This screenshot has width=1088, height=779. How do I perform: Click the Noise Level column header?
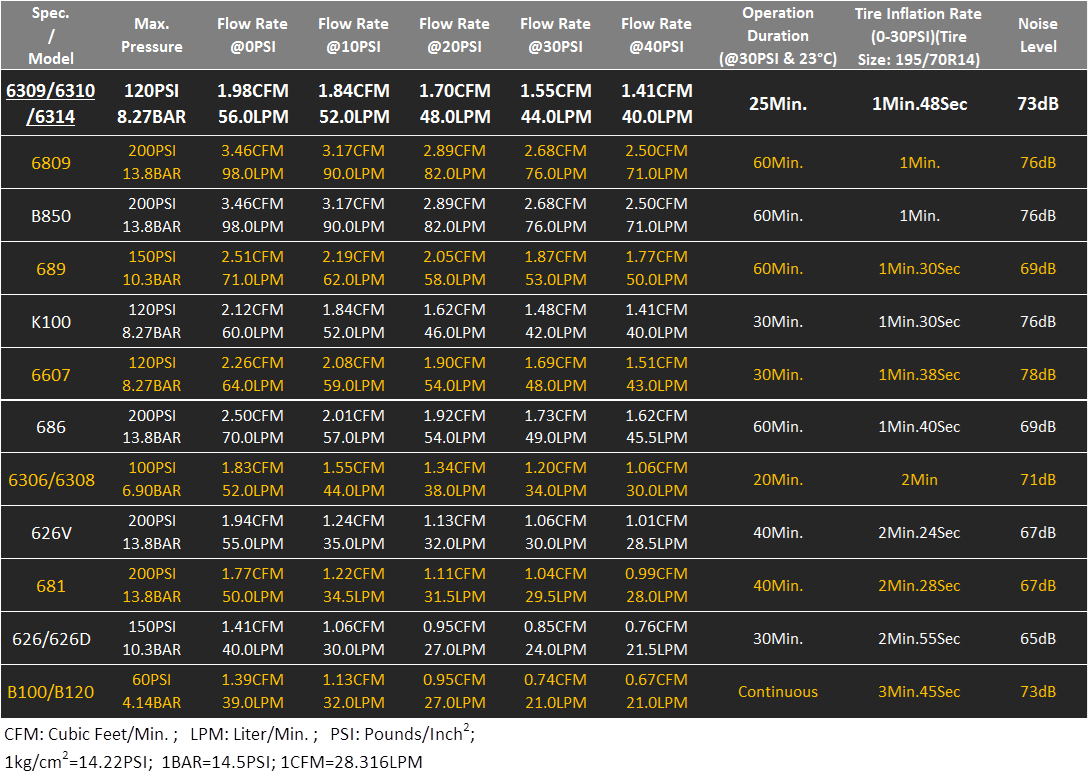pos(1038,35)
